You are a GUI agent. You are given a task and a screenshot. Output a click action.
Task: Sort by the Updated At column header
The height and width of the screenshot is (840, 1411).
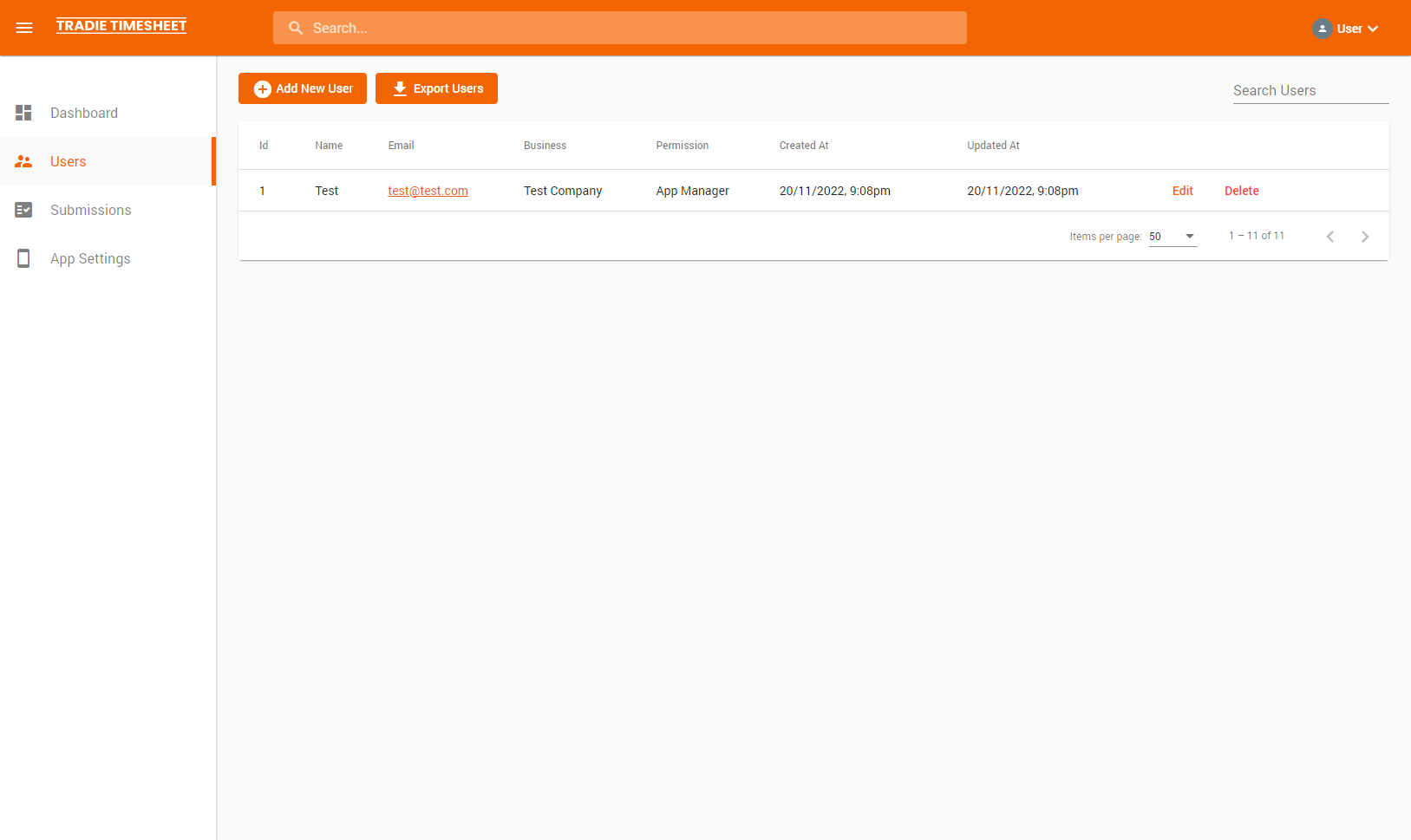click(x=993, y=146)
